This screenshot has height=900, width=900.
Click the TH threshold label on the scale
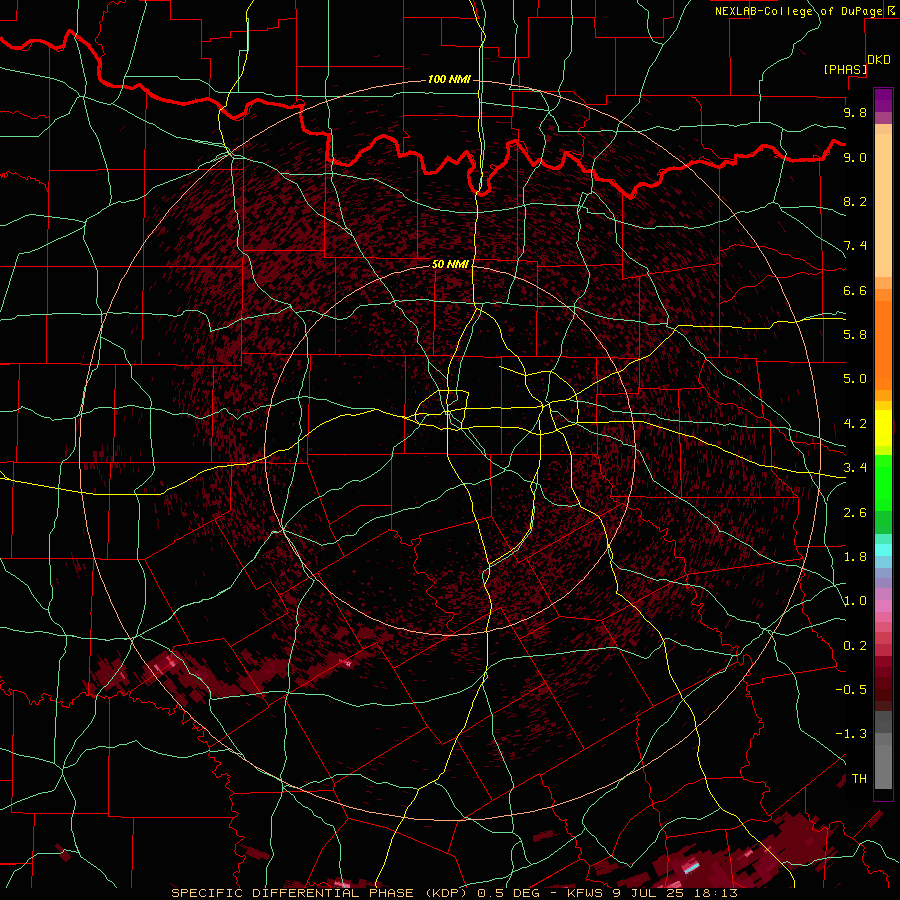click(x=859, y=779)
